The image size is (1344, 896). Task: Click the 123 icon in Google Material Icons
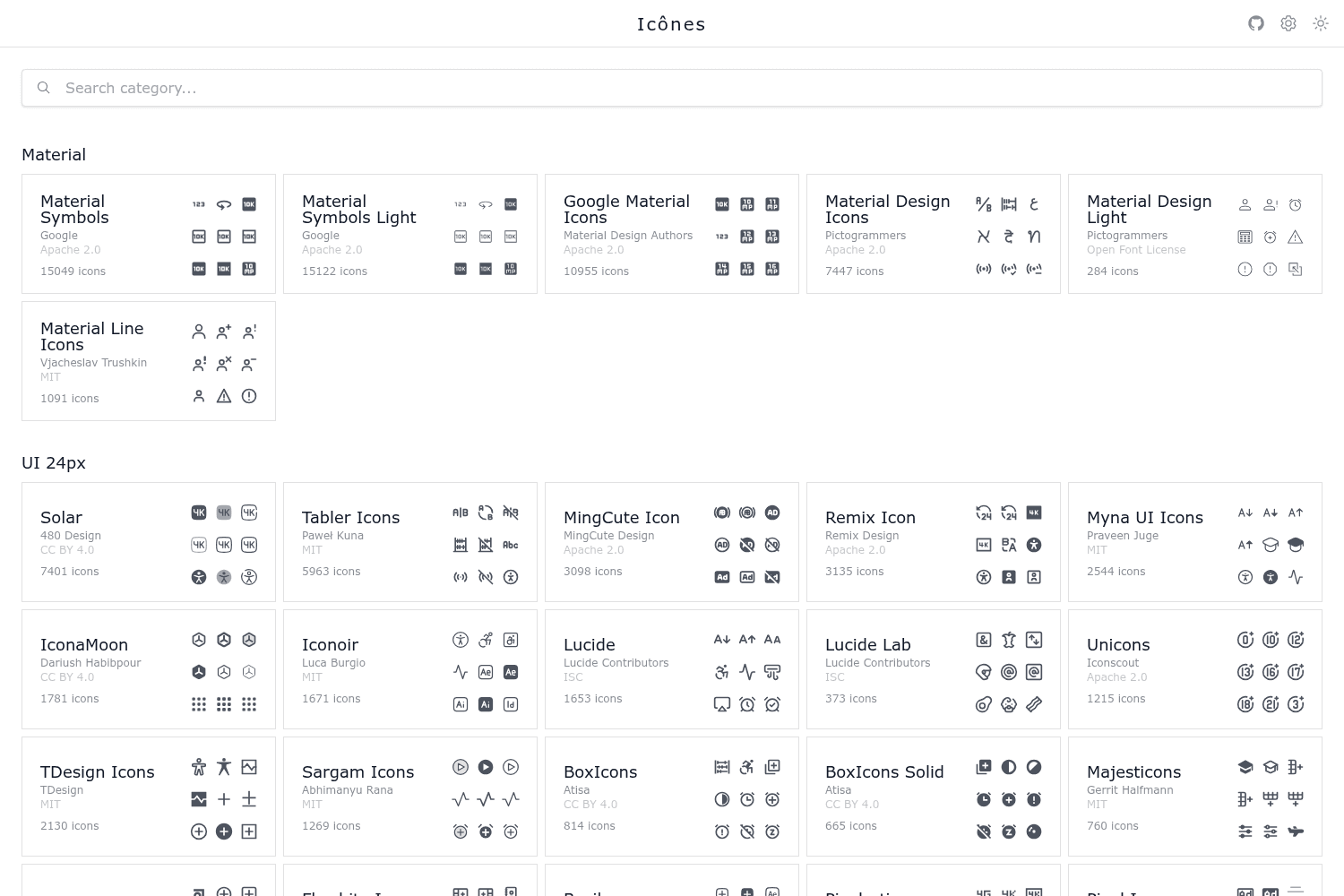[x=722, y=237]
